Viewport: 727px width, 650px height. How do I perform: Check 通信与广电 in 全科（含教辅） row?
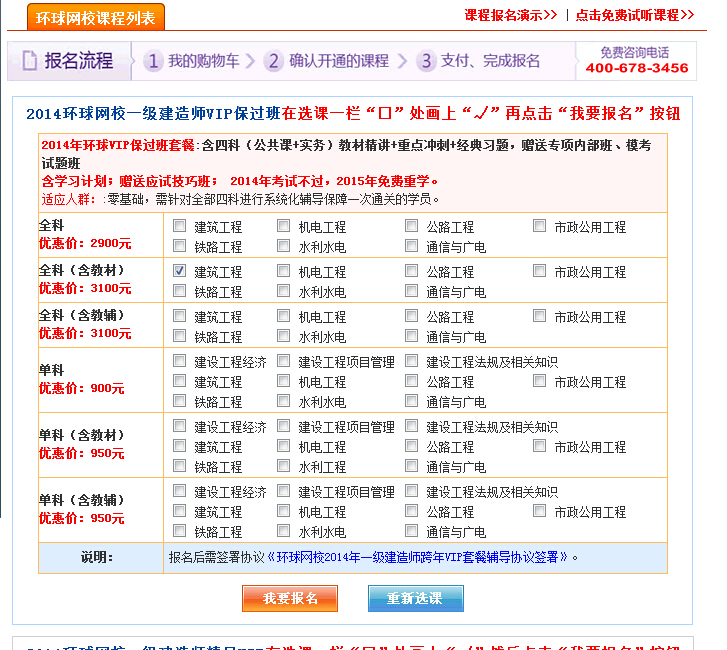[x=411, y=336]
